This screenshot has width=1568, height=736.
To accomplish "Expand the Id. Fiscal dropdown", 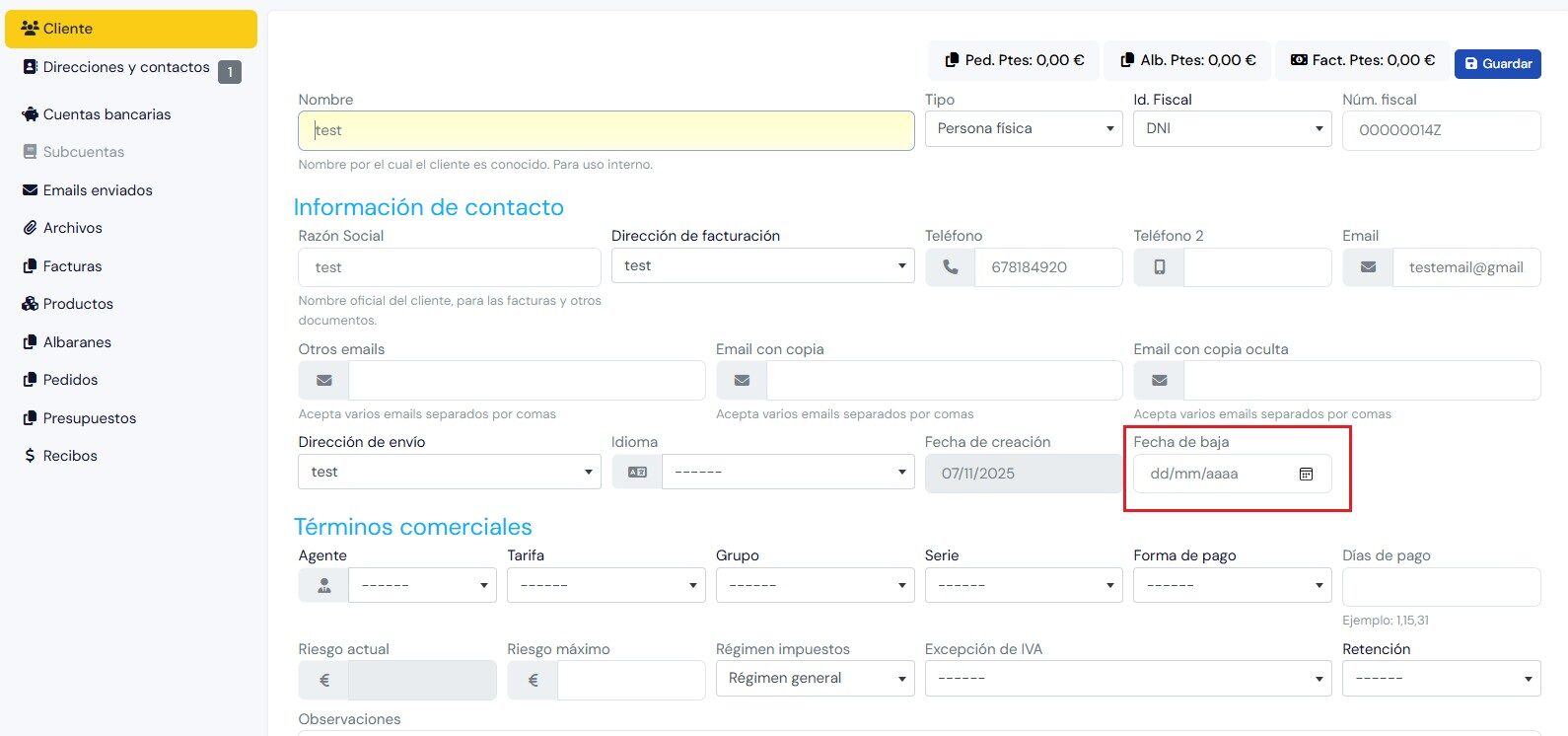I will coord(1232,129).
